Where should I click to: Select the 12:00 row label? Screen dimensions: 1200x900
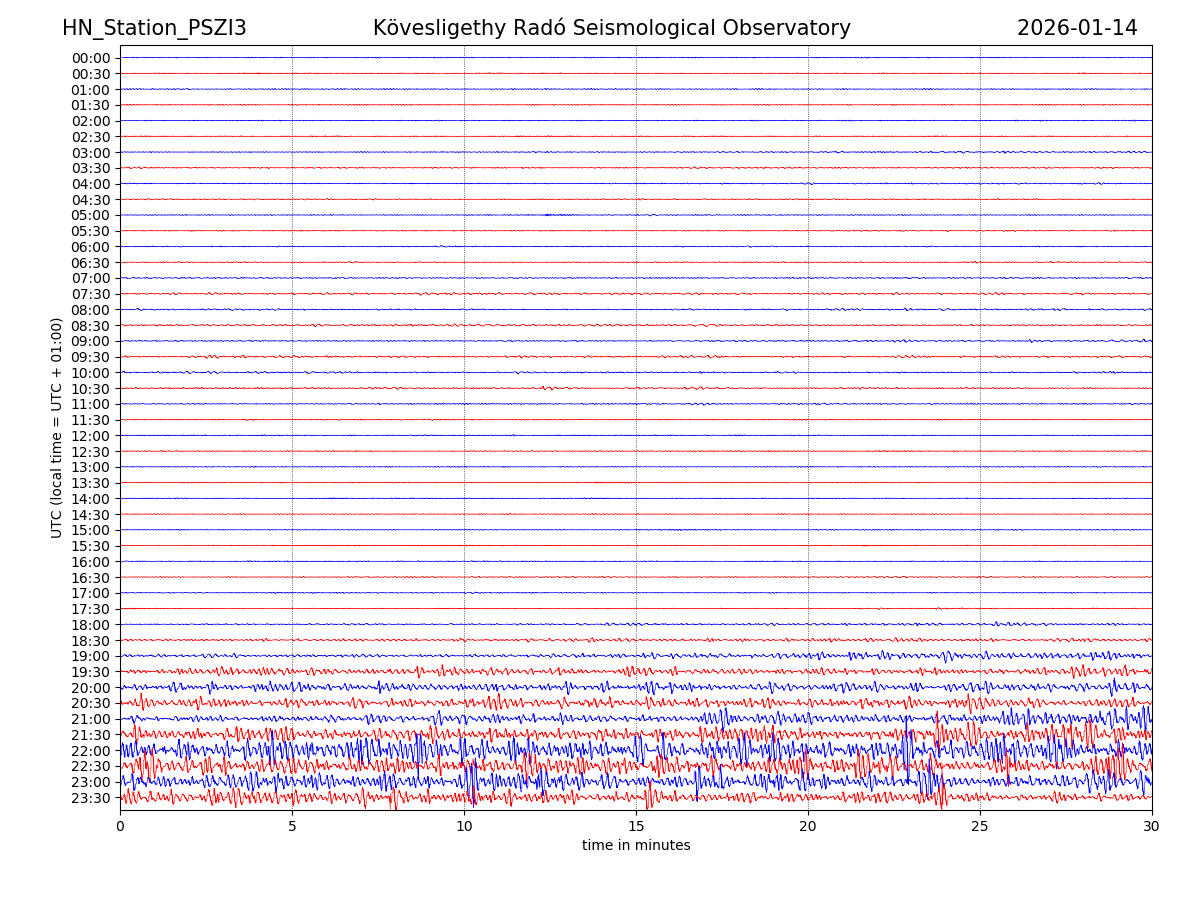click(91, 436)
